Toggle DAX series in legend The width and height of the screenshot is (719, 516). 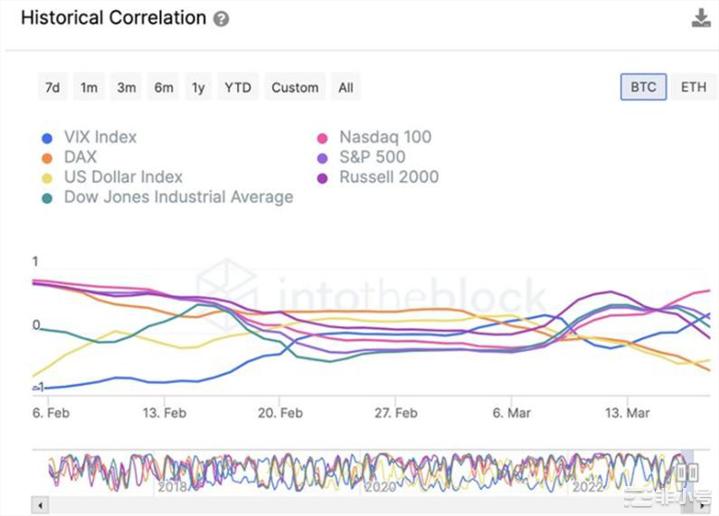pos(80,158)
